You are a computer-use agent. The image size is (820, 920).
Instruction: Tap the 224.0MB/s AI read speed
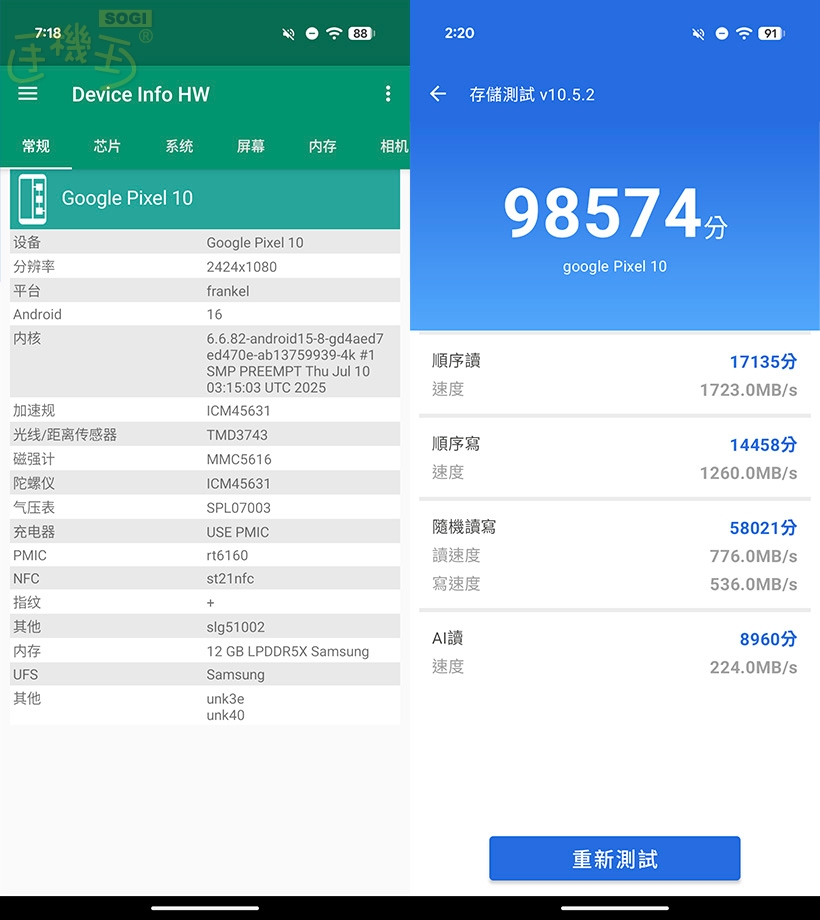(x=753, y=667)
